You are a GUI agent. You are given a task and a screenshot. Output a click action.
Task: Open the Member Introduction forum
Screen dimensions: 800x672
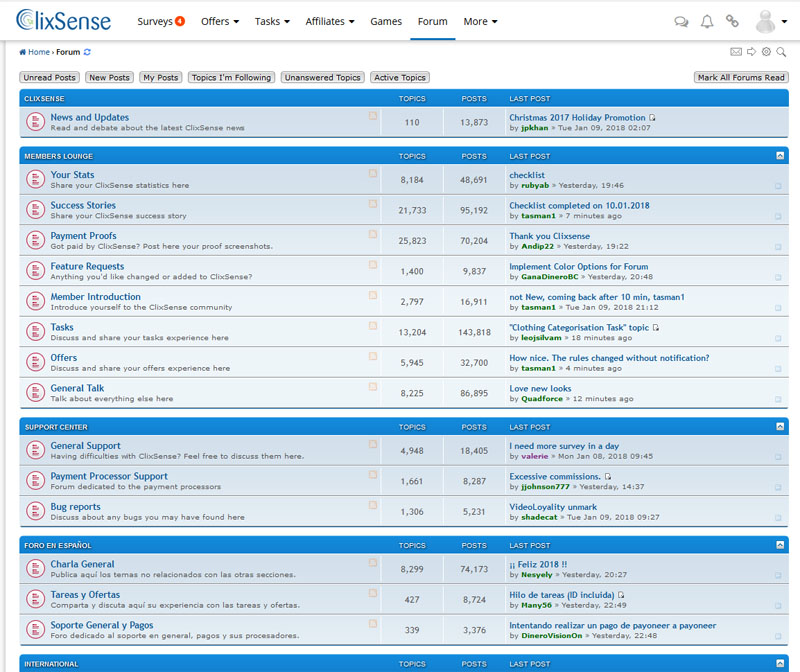pos(95,296)
